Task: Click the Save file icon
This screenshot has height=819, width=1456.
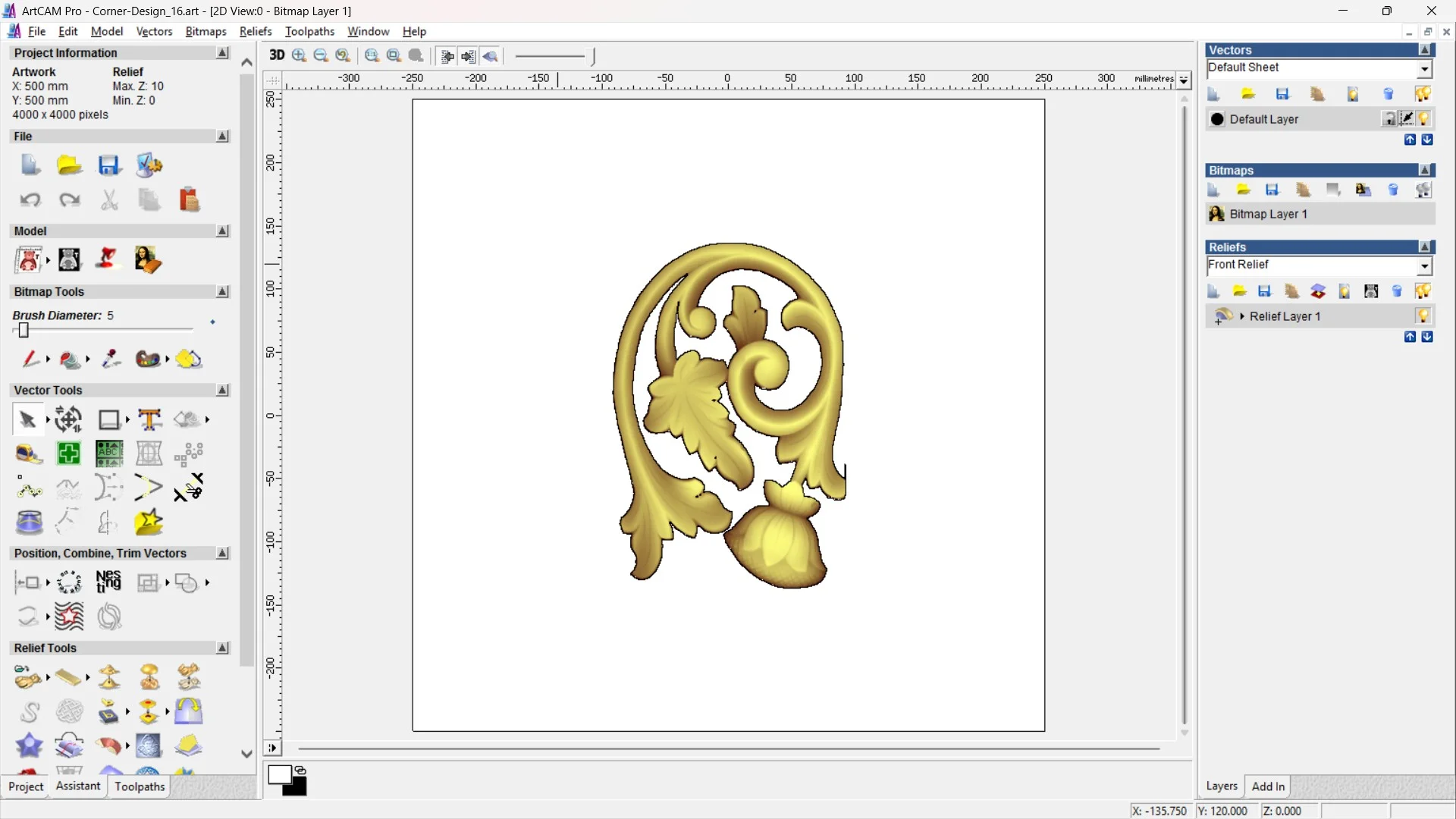Action: pyautogui.click(x=108, y=165)
